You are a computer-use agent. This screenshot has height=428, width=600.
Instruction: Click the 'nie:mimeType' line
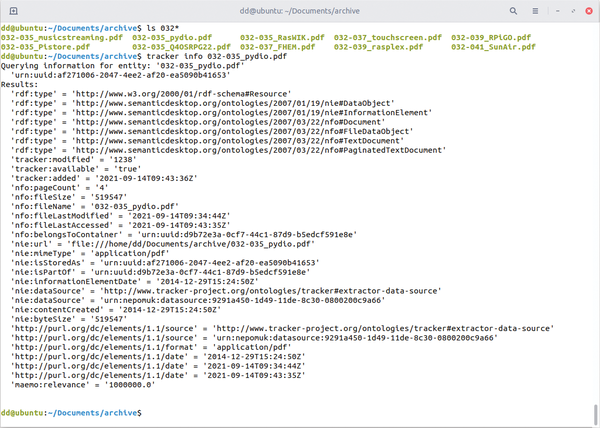coord(90,253)
